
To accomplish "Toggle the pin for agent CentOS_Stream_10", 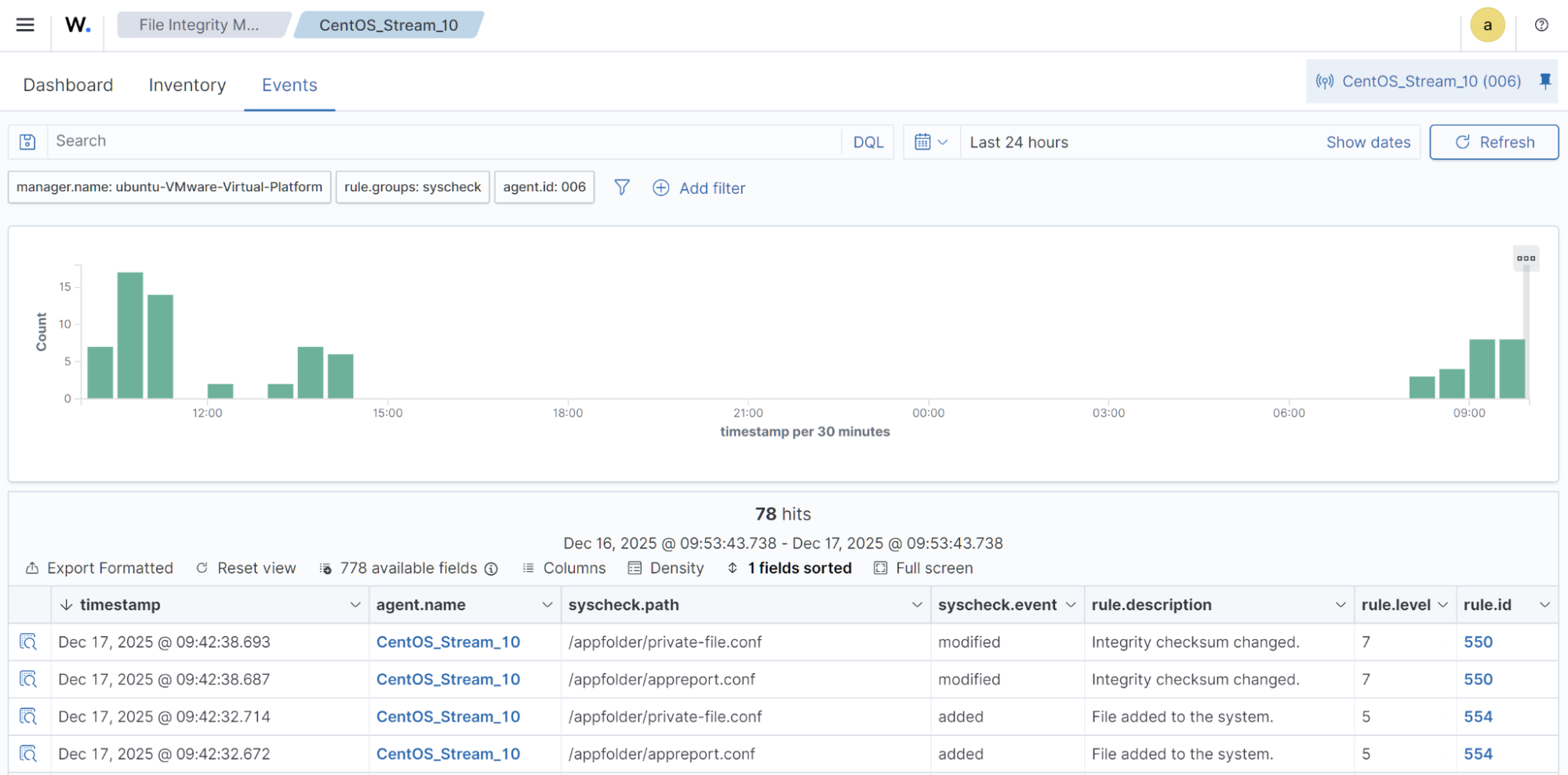I will click(1543, 81).
